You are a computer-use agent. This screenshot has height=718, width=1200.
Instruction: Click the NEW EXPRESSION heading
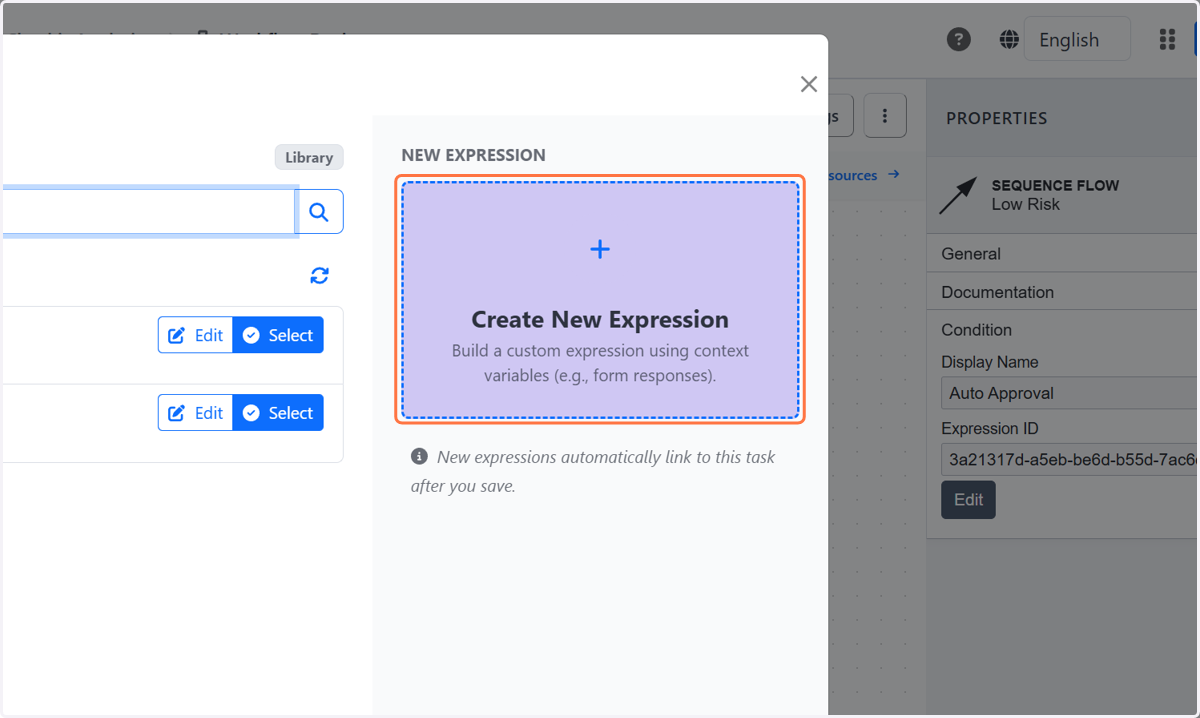coord(474,155)
